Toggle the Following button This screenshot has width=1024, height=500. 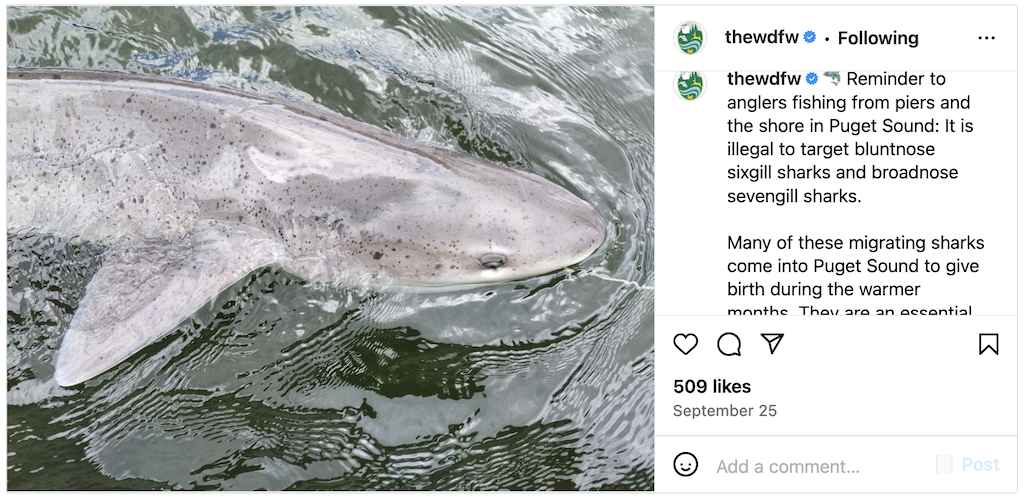point(877,38)
